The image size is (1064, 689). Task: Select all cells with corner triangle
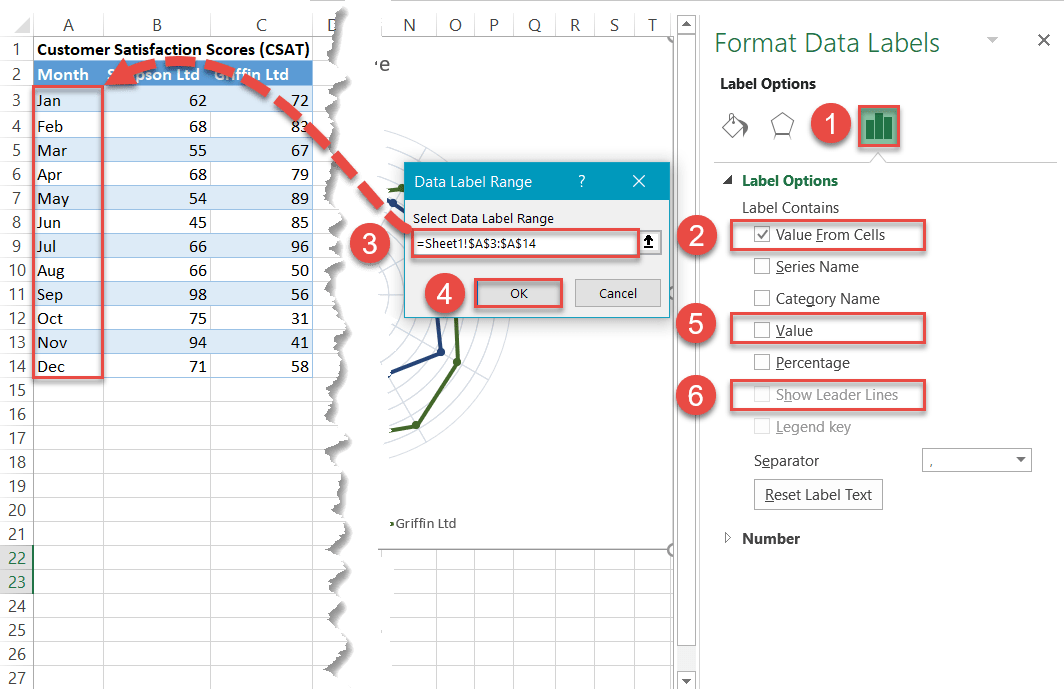pyautogui.click(x=22, y=26)
